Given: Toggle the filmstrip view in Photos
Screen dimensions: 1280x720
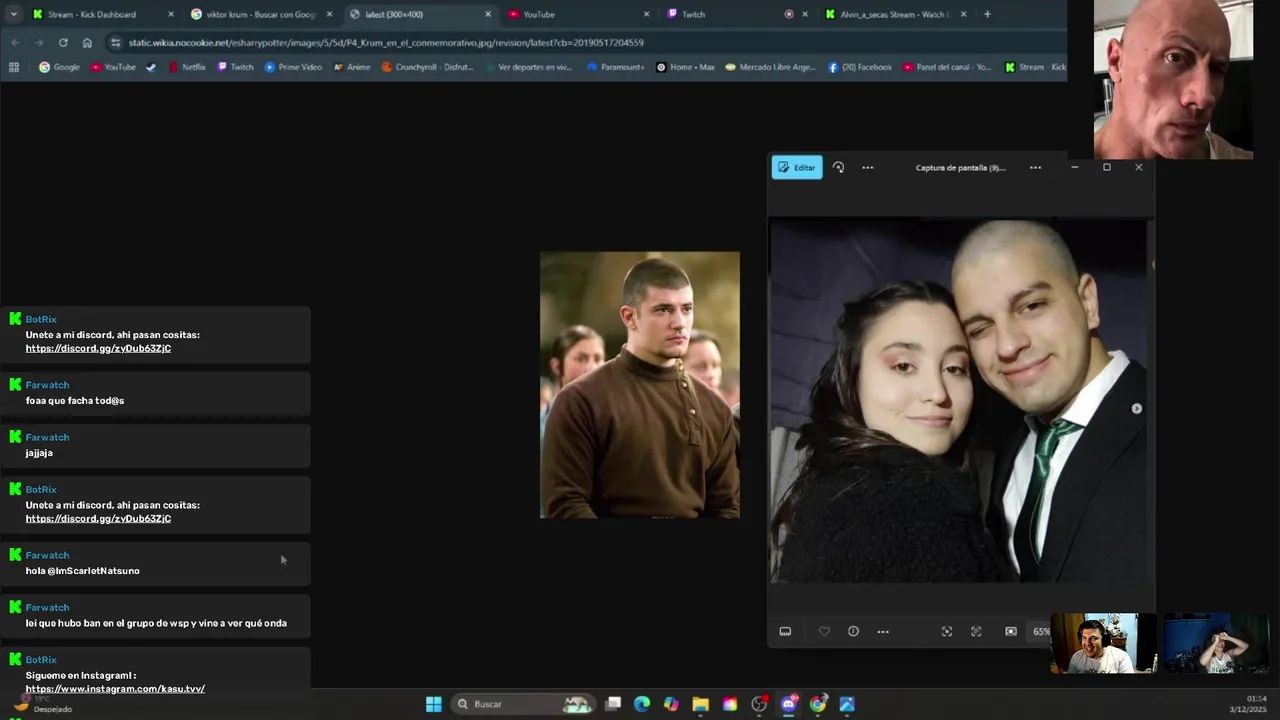Looking at the screenshot, I should (x=785, y=631).
